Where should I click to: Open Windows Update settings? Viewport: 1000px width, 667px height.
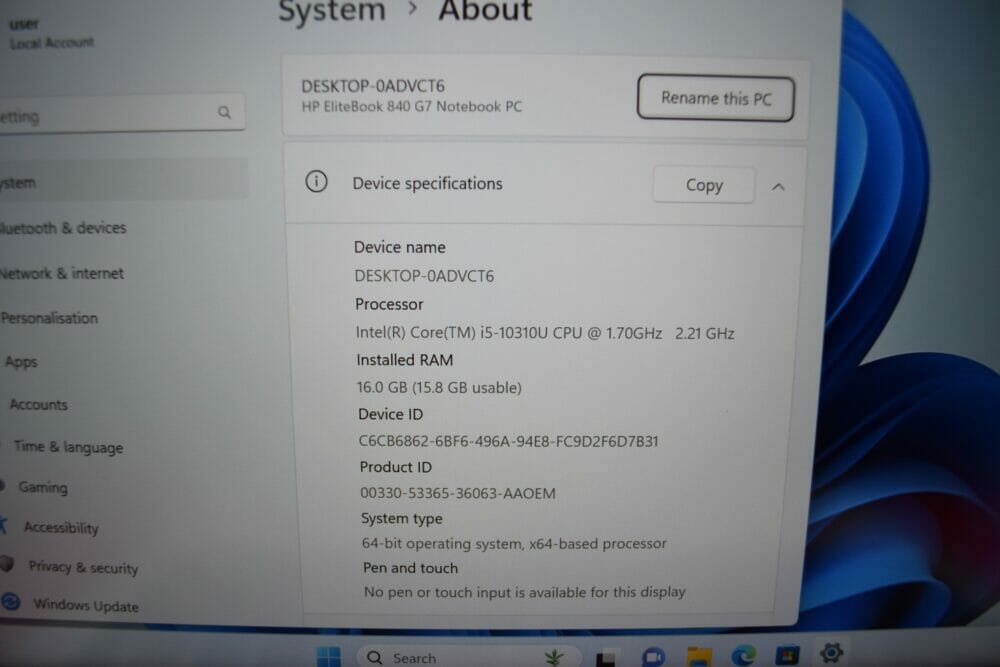[x=85, y=605]
